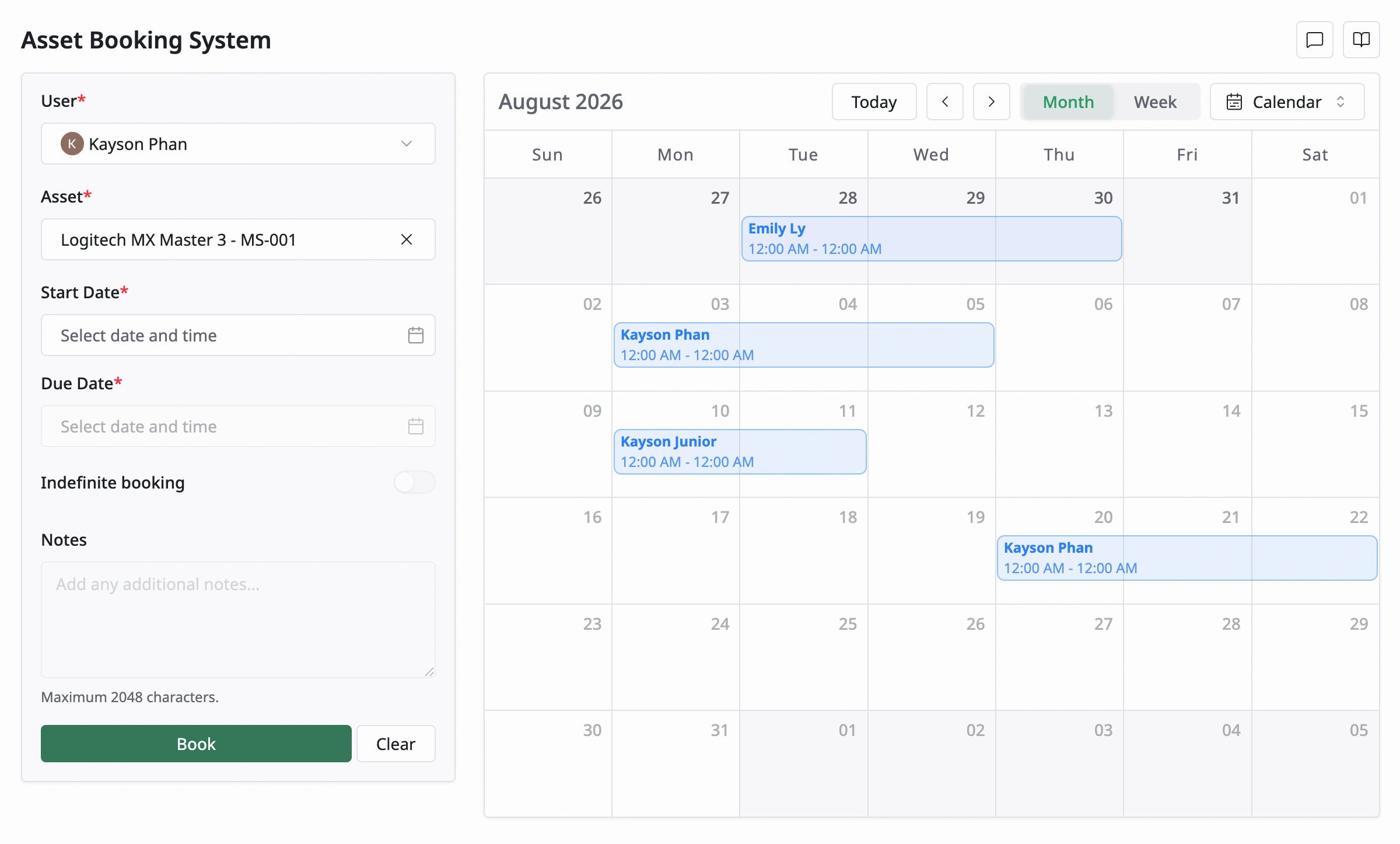Expand the User dropdown chevron

click(x=407, y=144)
